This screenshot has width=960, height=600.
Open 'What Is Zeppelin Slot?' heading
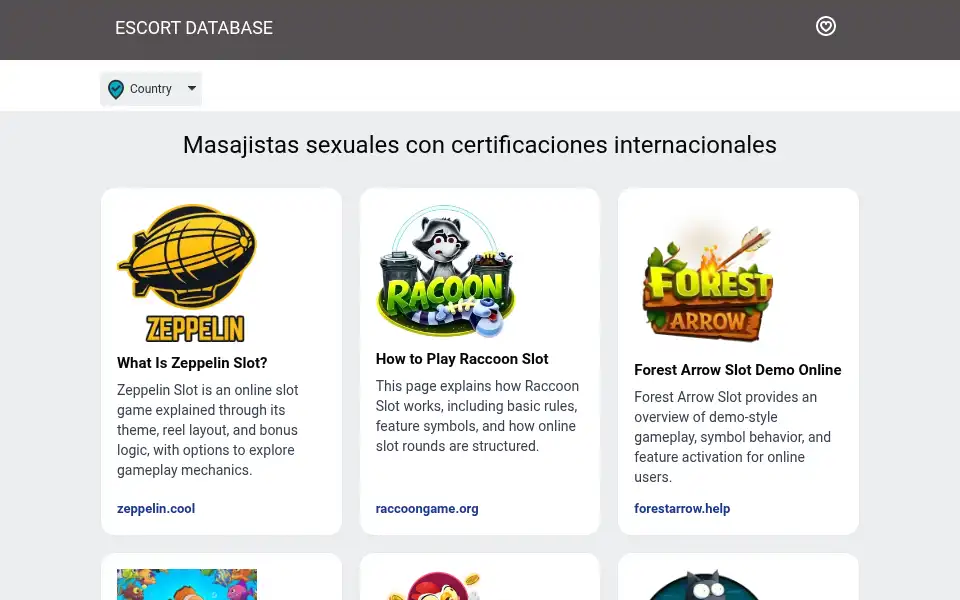192,363
